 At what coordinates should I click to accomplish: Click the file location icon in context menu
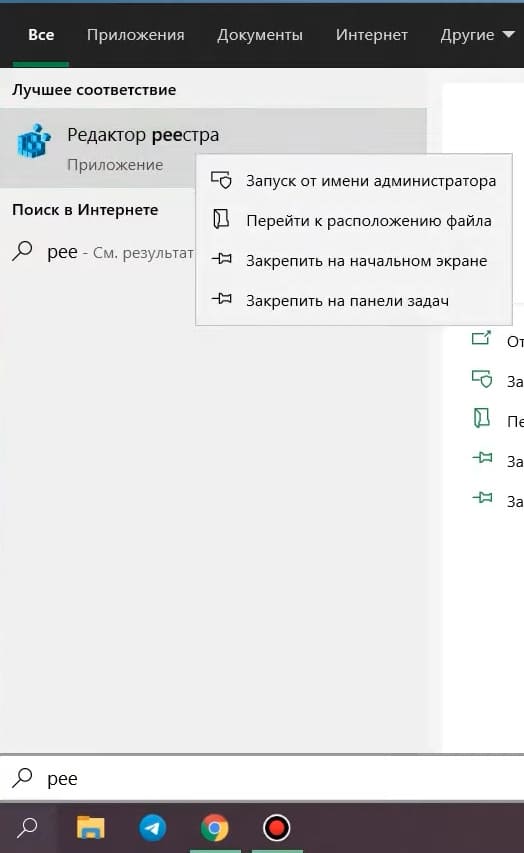221,219
